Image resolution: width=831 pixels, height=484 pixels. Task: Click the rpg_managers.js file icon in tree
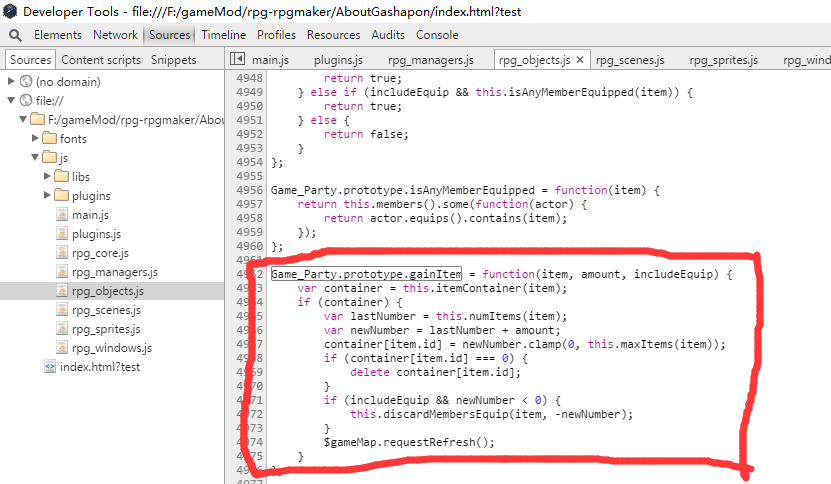tap(62, 271)
